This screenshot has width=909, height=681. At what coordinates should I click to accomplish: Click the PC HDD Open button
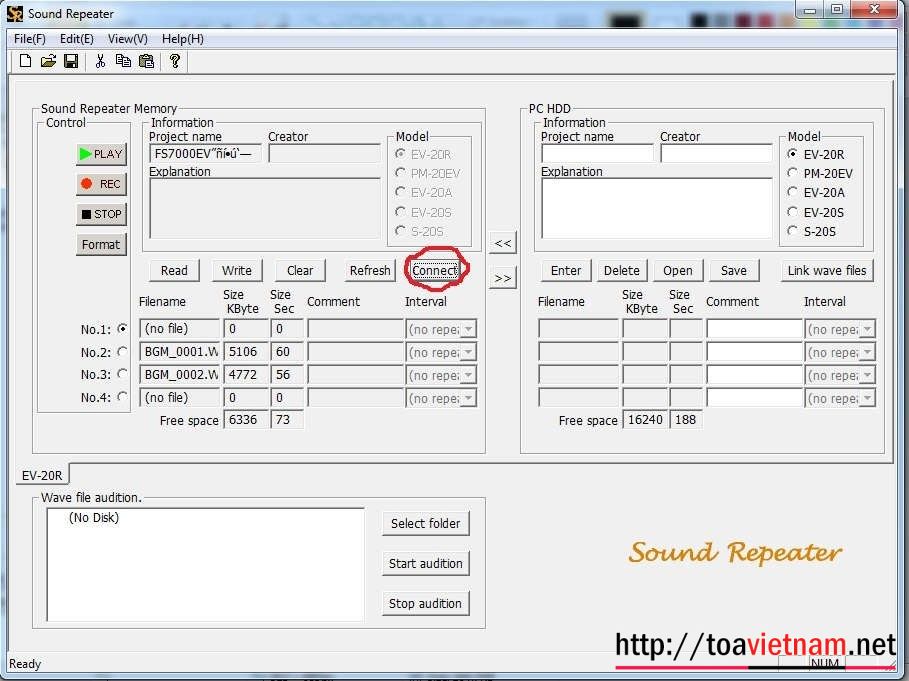678,271
